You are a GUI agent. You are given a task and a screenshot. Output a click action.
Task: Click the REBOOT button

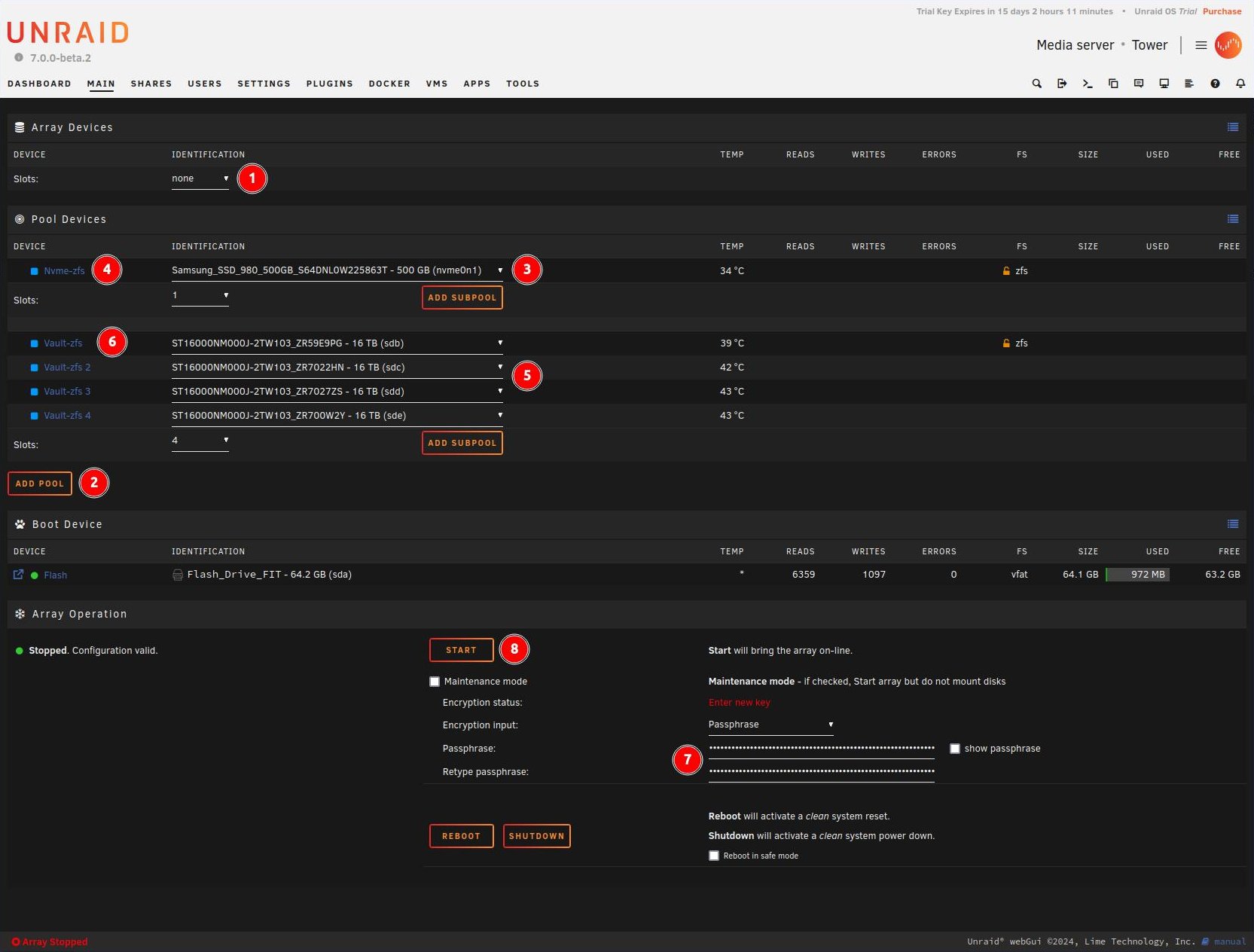tap(462, 836)
